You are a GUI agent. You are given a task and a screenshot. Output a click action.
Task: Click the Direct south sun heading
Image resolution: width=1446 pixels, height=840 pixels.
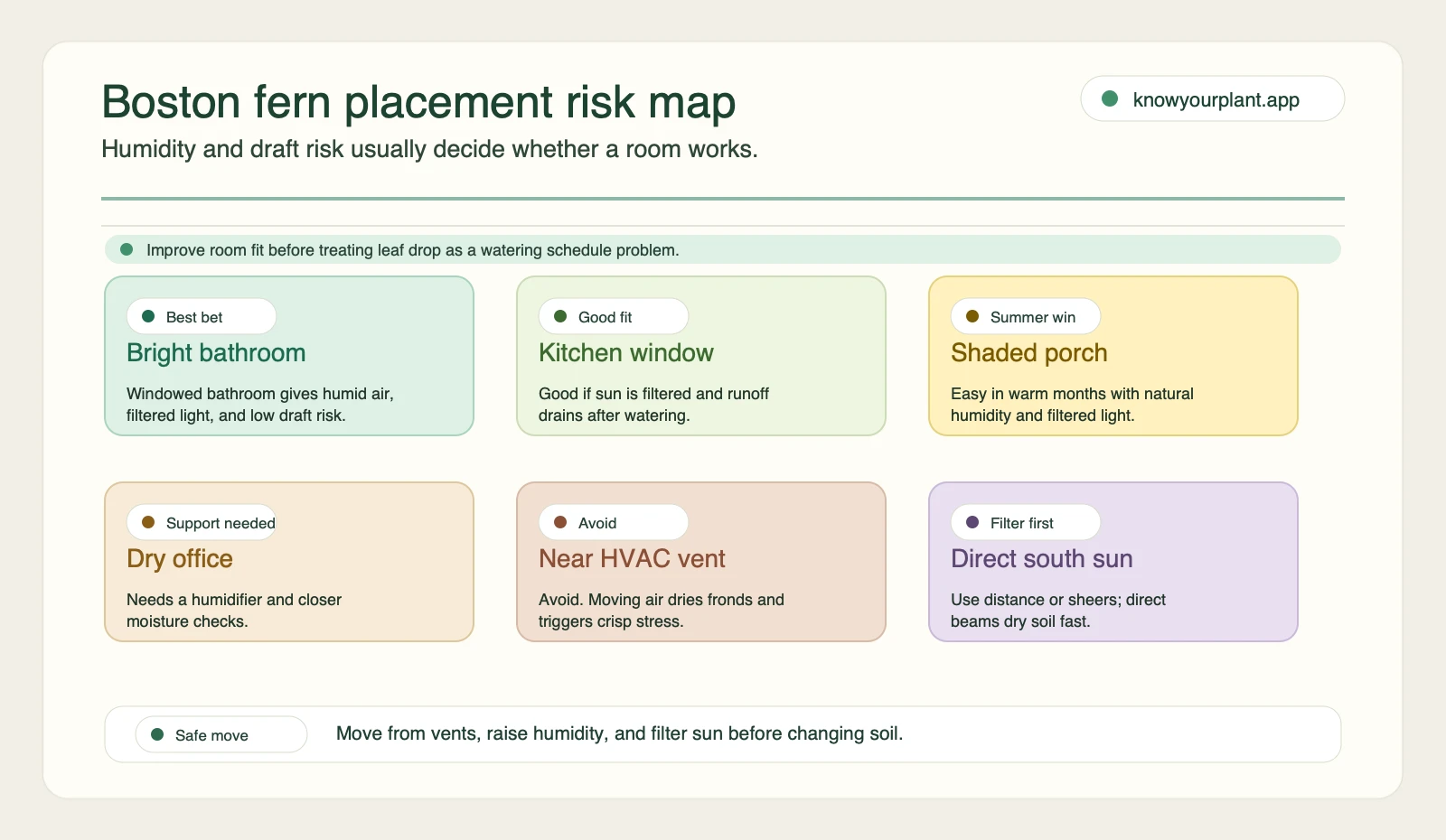(x=1042, y=559)
